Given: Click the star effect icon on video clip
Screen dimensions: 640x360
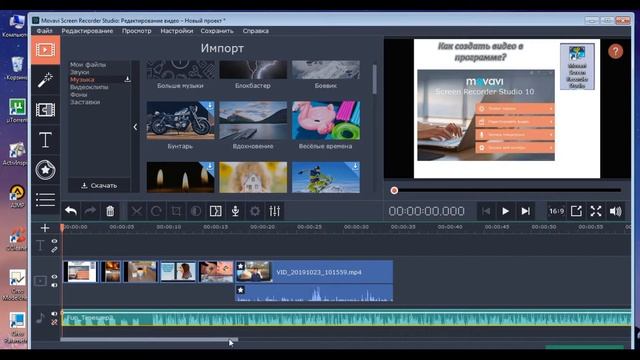Looking at the screenshot, I should pos(240,266).
